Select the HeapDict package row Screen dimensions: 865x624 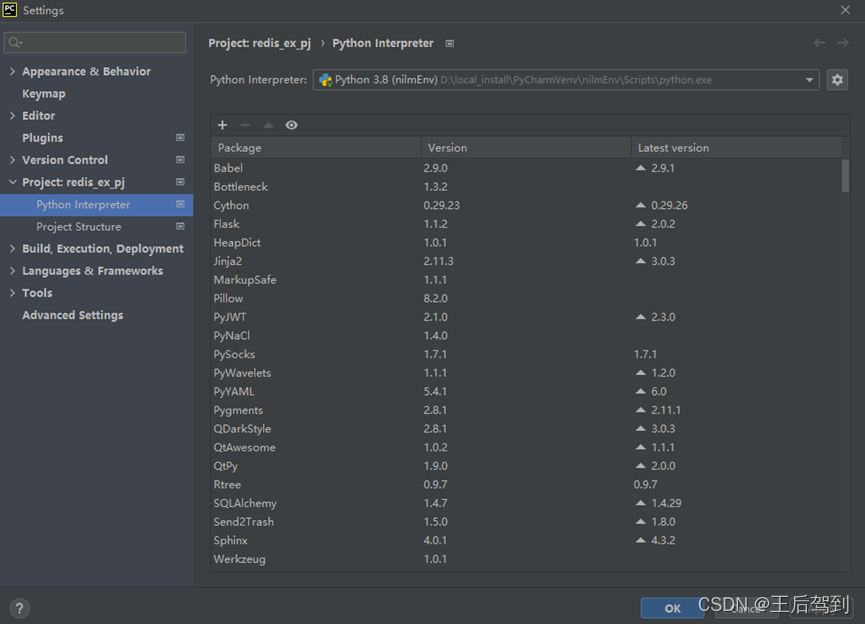point(527,242)
